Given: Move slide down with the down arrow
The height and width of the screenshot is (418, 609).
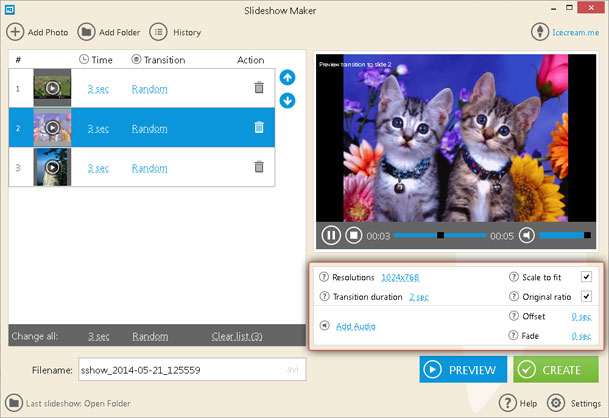Looking at the screenshot, I should coord(287,101).
